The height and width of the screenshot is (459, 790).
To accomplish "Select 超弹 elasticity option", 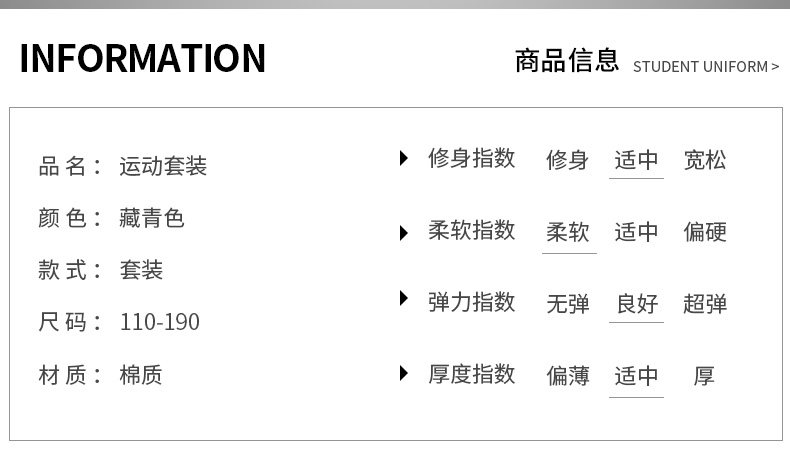I will click(705, 304).
